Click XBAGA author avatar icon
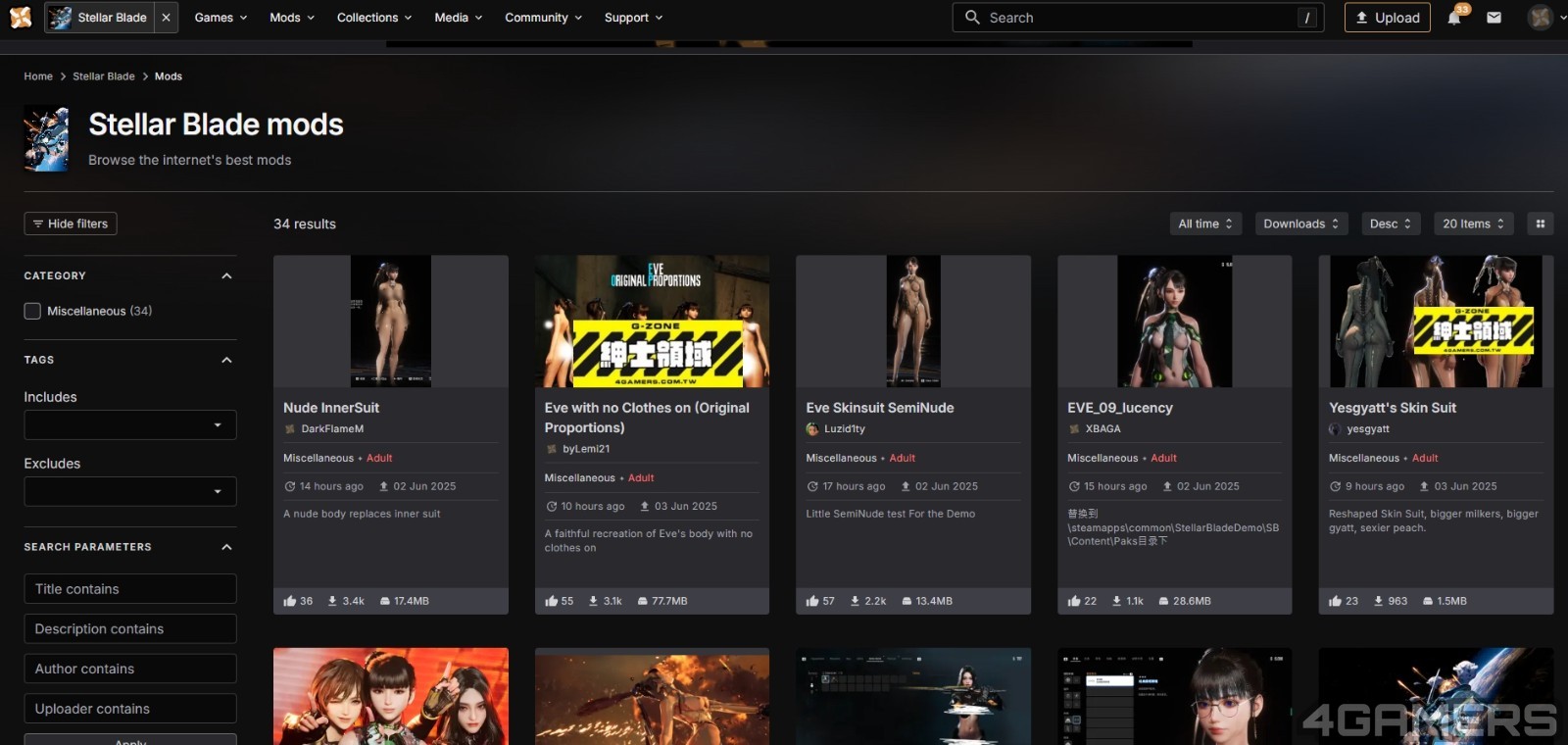This screenshot has height=745, width=1568. coord(1074,428)
